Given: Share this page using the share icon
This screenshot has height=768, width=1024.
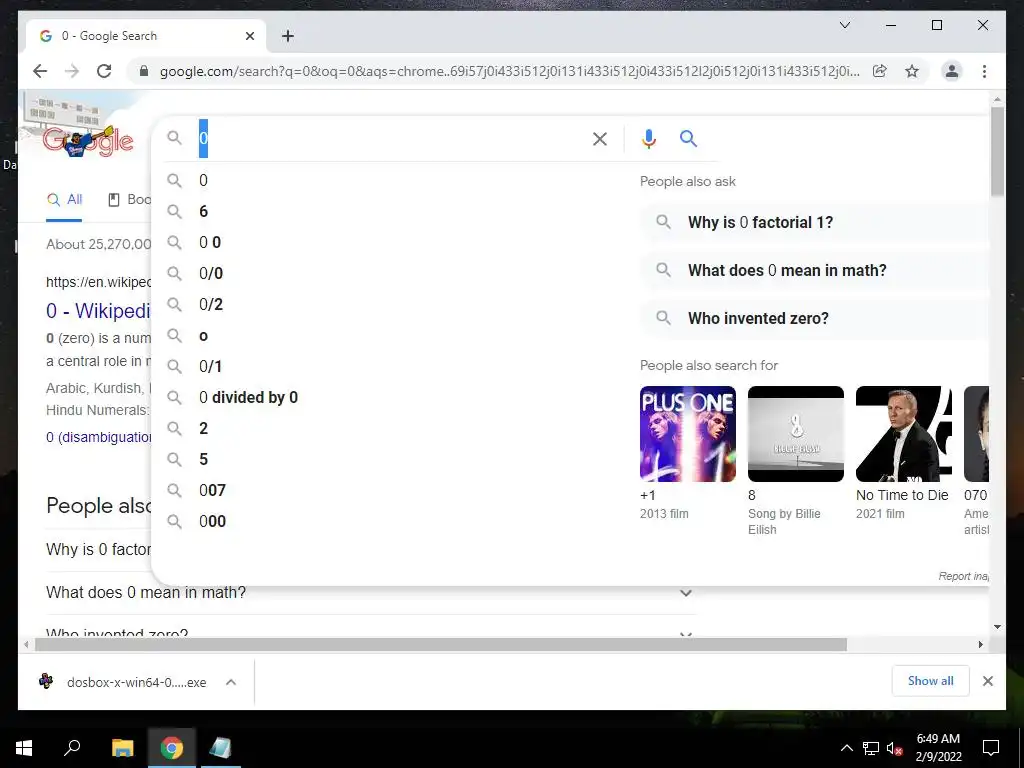Looking at the screenshot, I should tap(880, 71).
